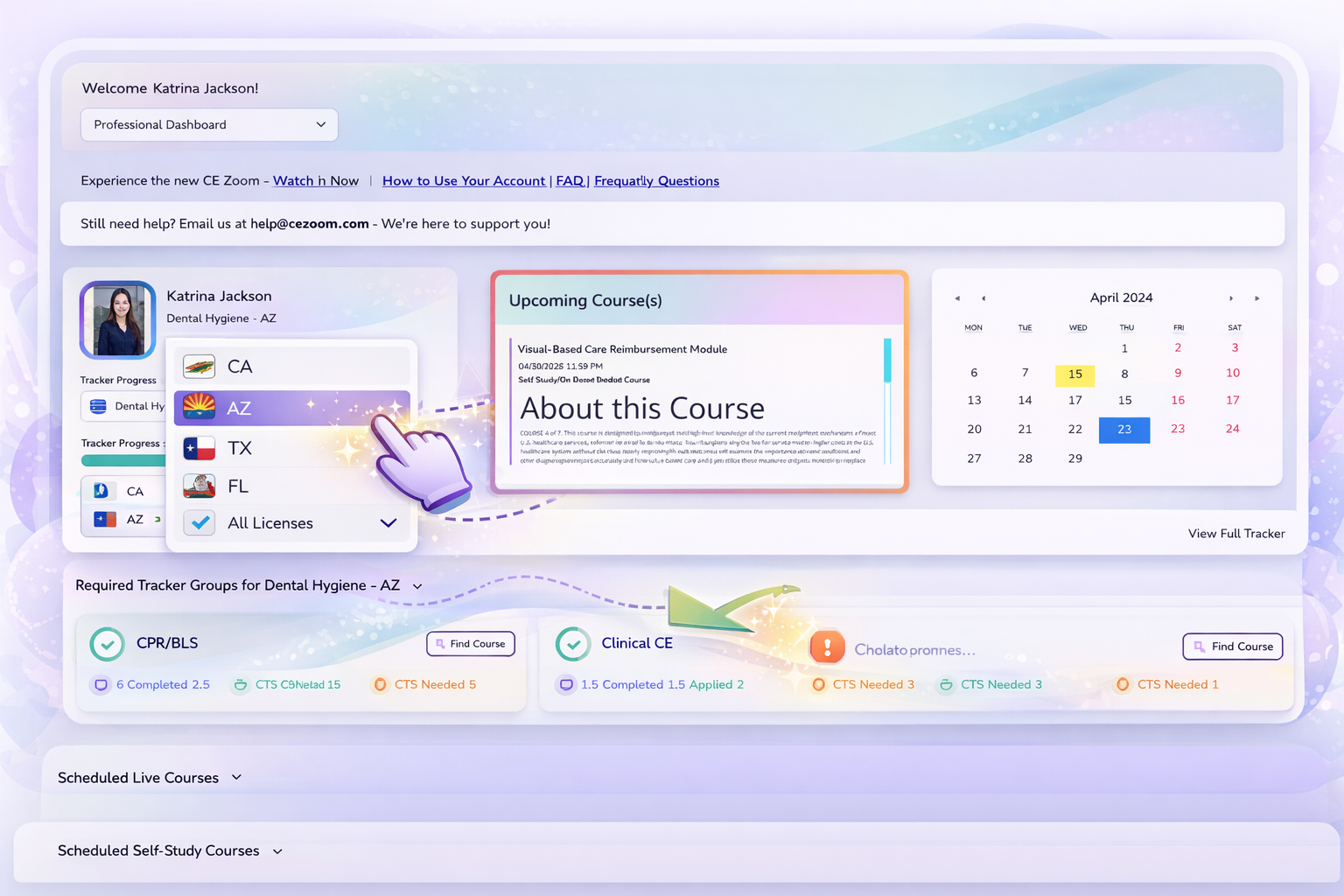
Task: Click the Visual-Based Care Reimbursement Module title
Action: click(622, 349)
